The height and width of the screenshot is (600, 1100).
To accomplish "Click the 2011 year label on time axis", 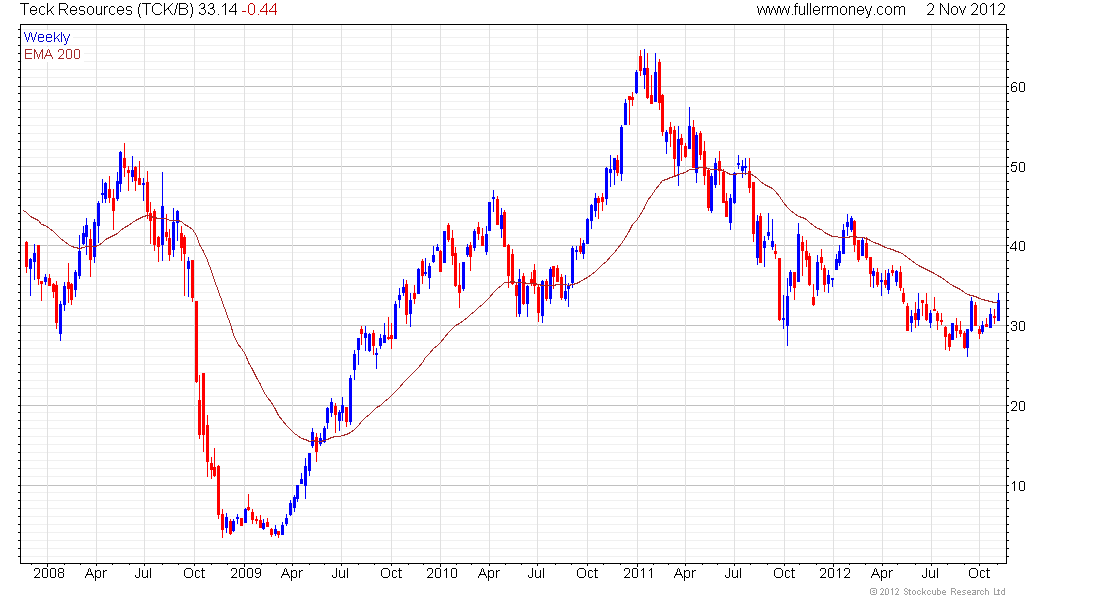I will pyautogui.click(x=638, y=573).
